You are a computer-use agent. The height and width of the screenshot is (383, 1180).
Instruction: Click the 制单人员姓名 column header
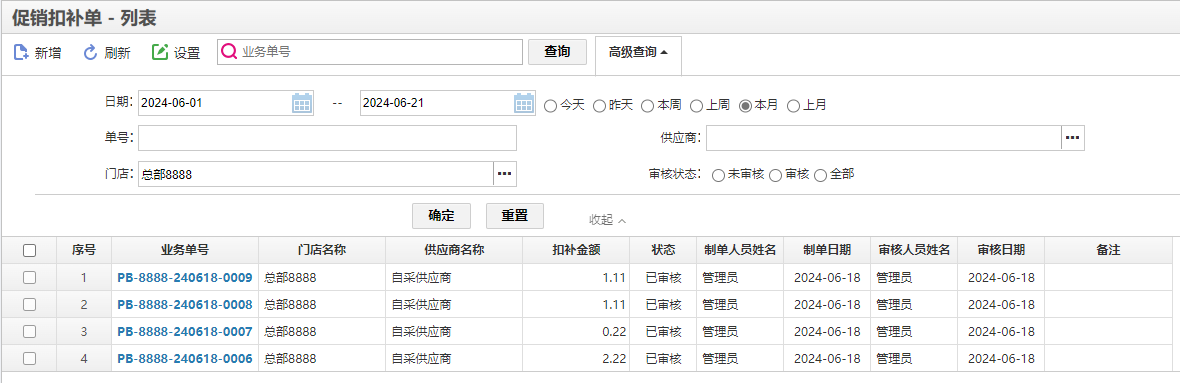coord(740,251)
